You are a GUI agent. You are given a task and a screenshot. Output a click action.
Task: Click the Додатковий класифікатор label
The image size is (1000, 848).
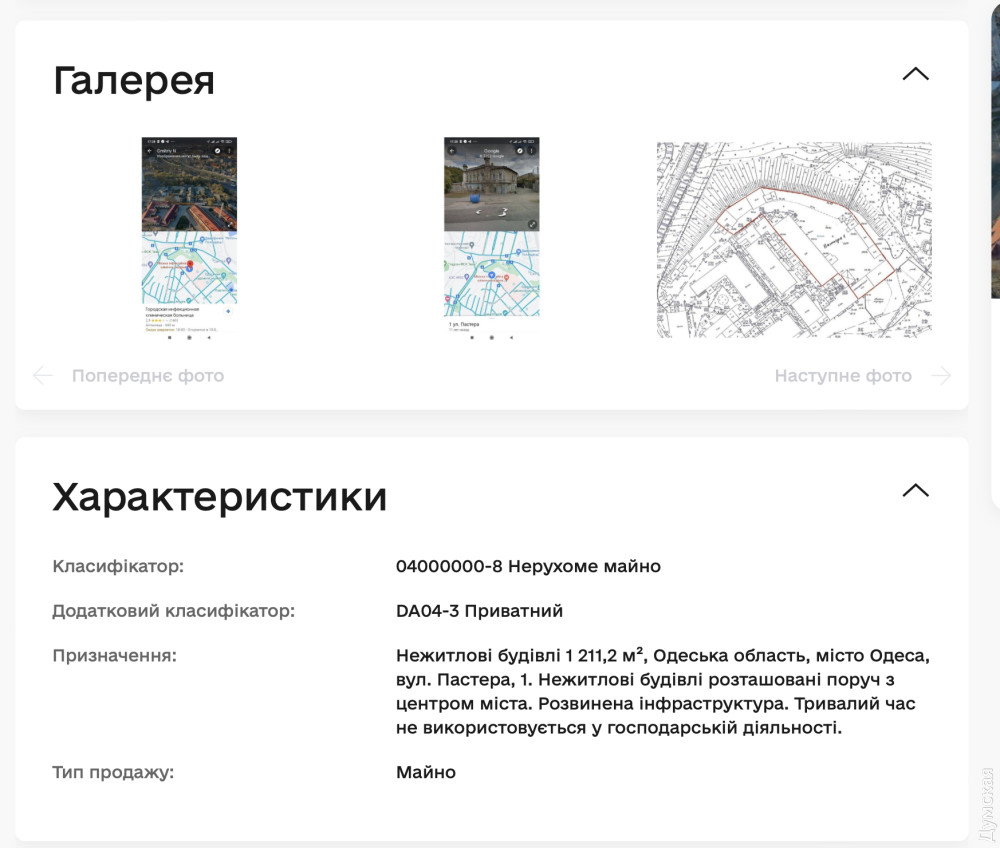173,611
